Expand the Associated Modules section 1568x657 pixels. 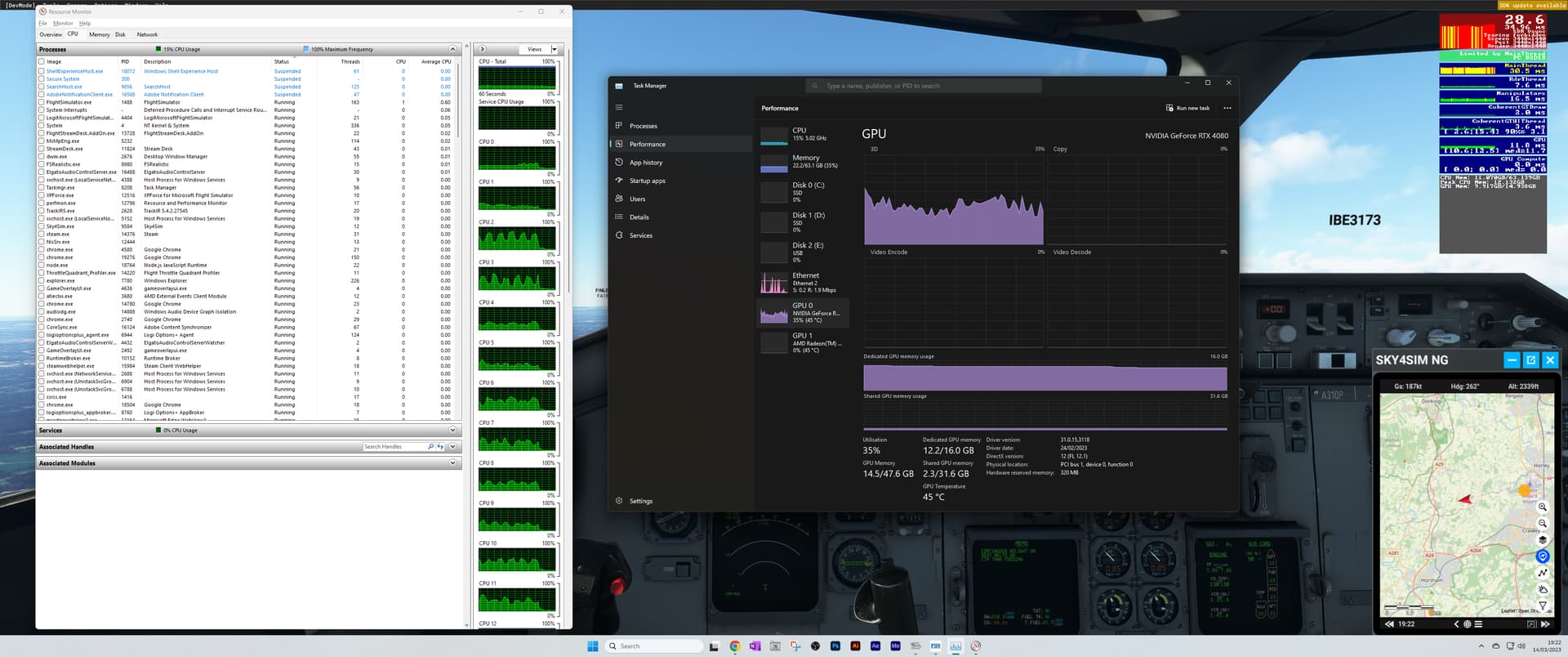[453, 463]
